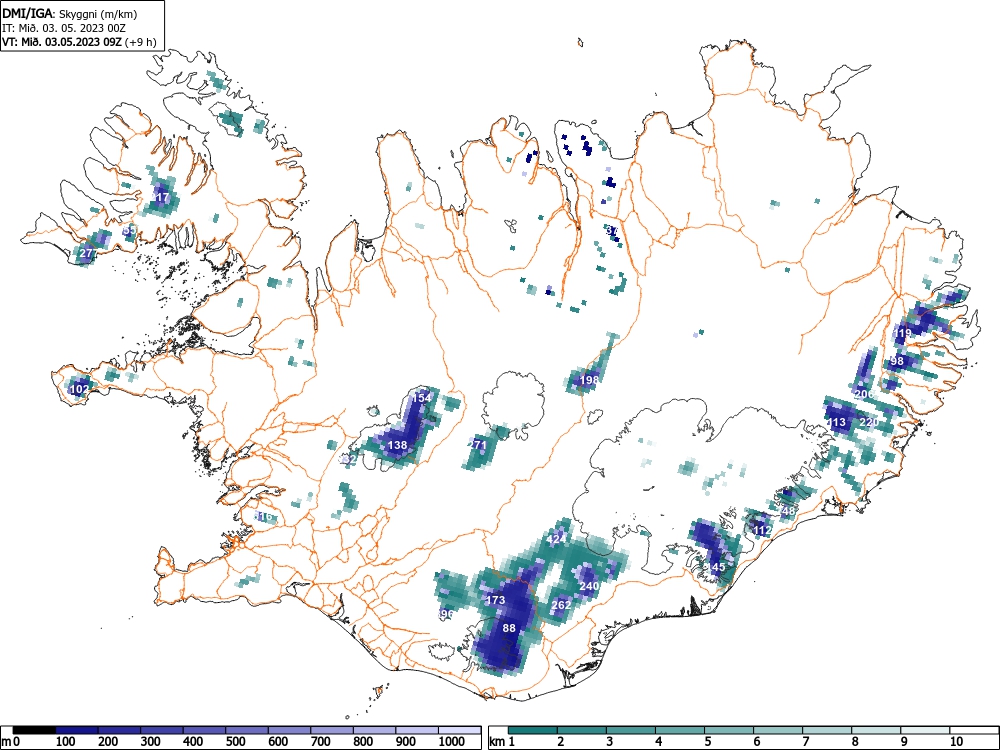Select the '17' value in the Westfjords
1000x750 pixels.
(x=163, y=197)
